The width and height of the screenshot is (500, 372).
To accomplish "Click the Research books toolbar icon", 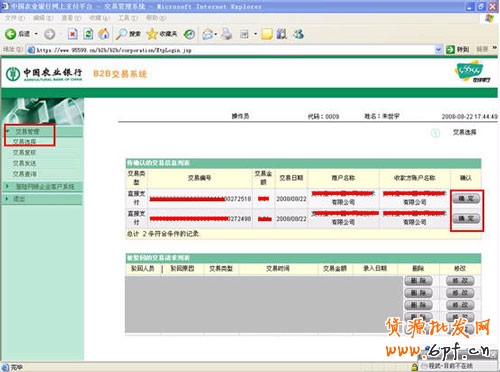I will click(x=282, y=34).
